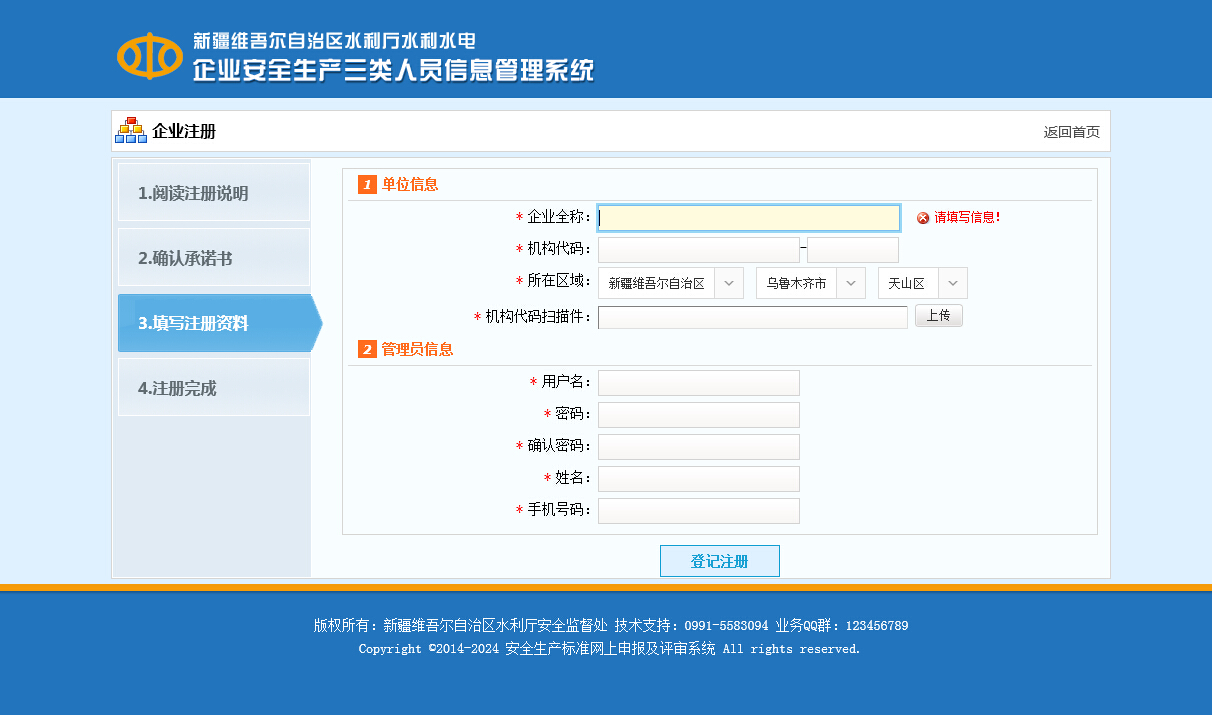
Task: Click the 企业注册 building blocks icon
Action: pos(131,131)
